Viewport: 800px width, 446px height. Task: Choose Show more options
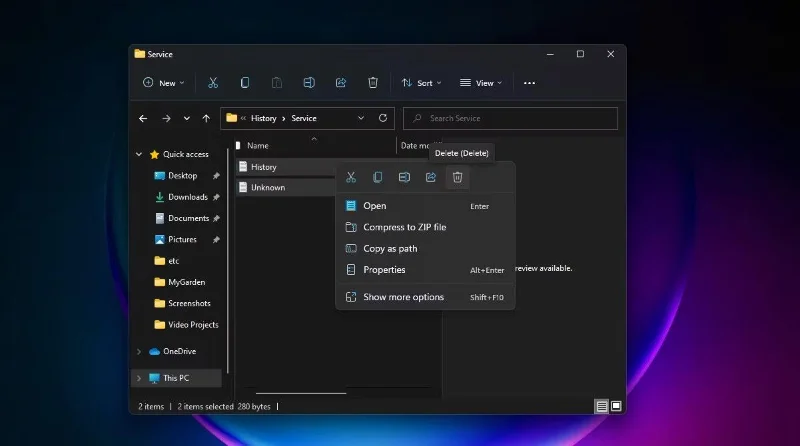pyautogui.click(x=426, y=297)
